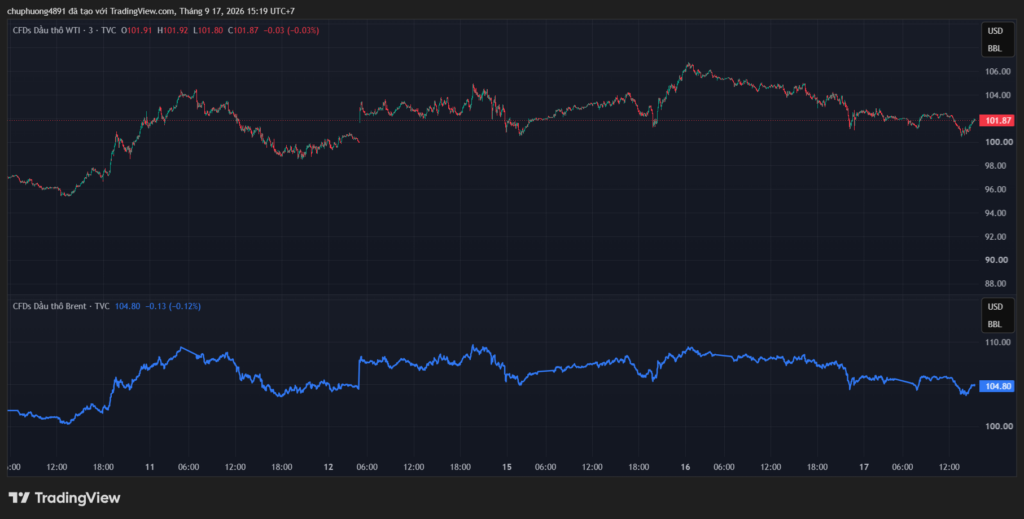Viewport: 1024px width, 519px height.
Task: Click the 100.00 Brent axis label
Action: pyautogui.click(x=998, y=426)
